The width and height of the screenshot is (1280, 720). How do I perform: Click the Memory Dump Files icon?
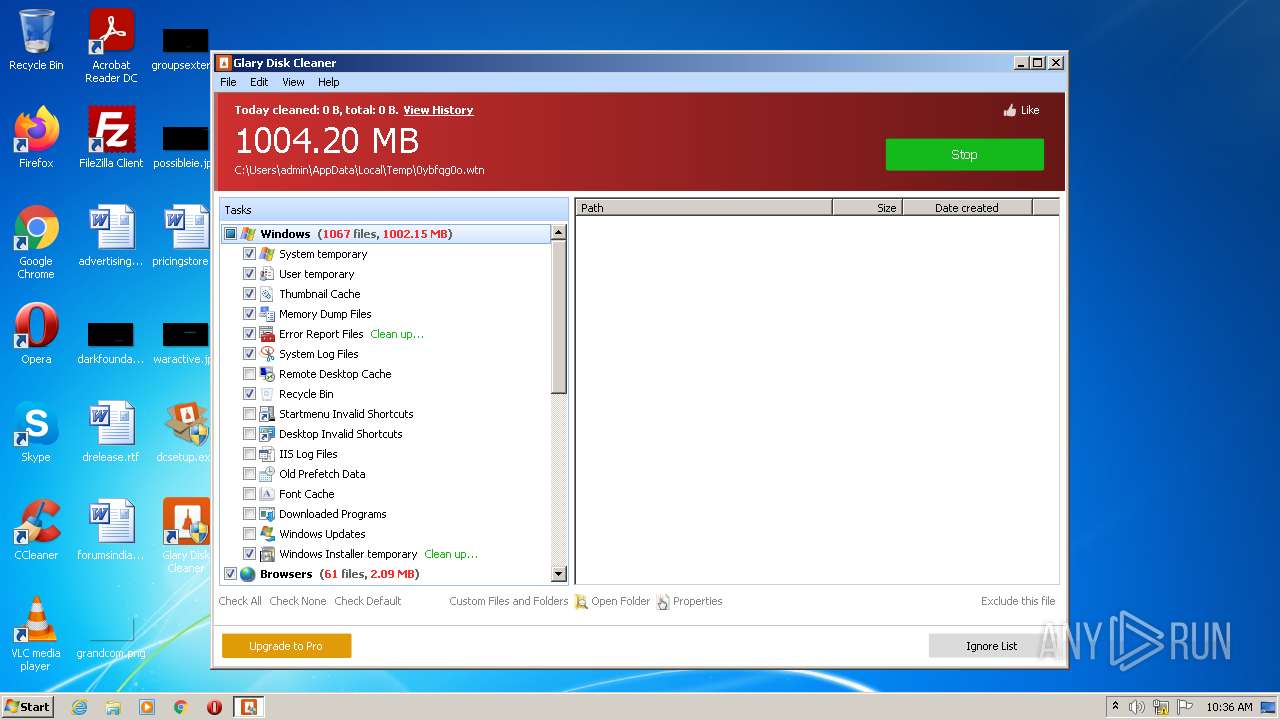267,314
